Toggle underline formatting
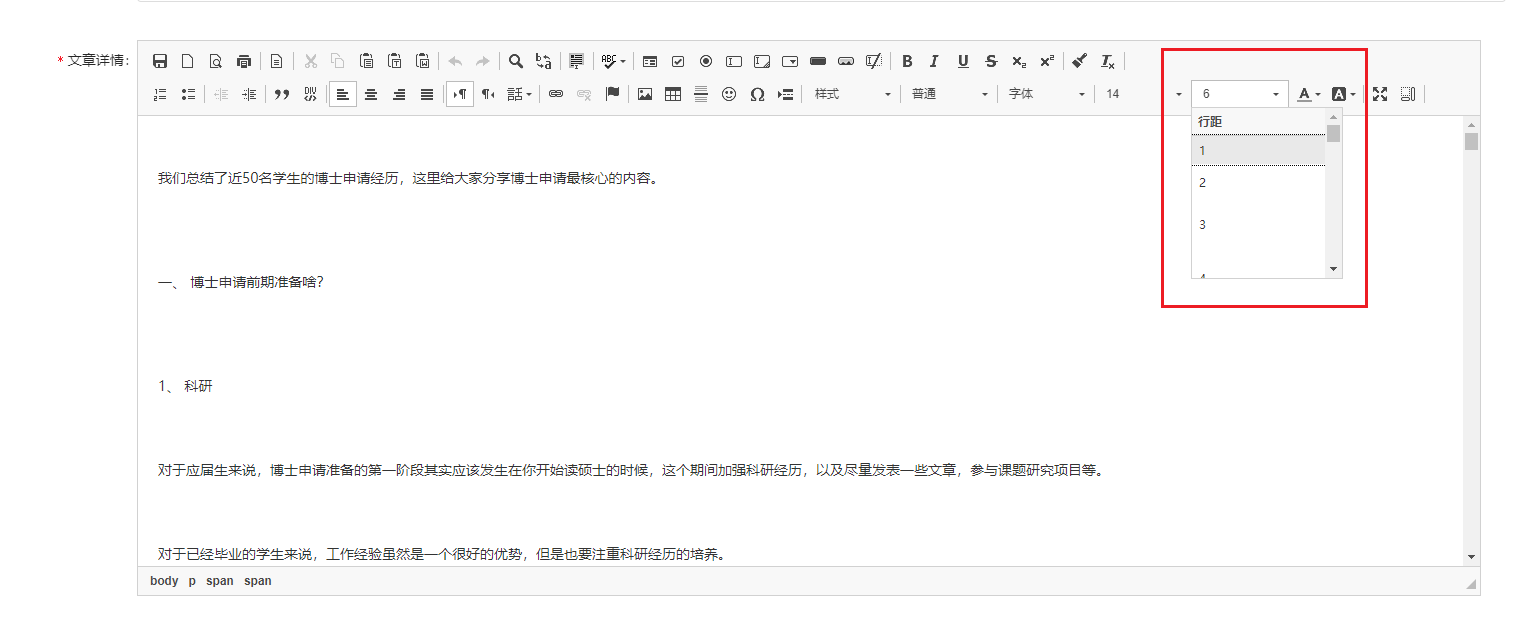This screenshot has width=1520, height=624. tap(962, 61)
